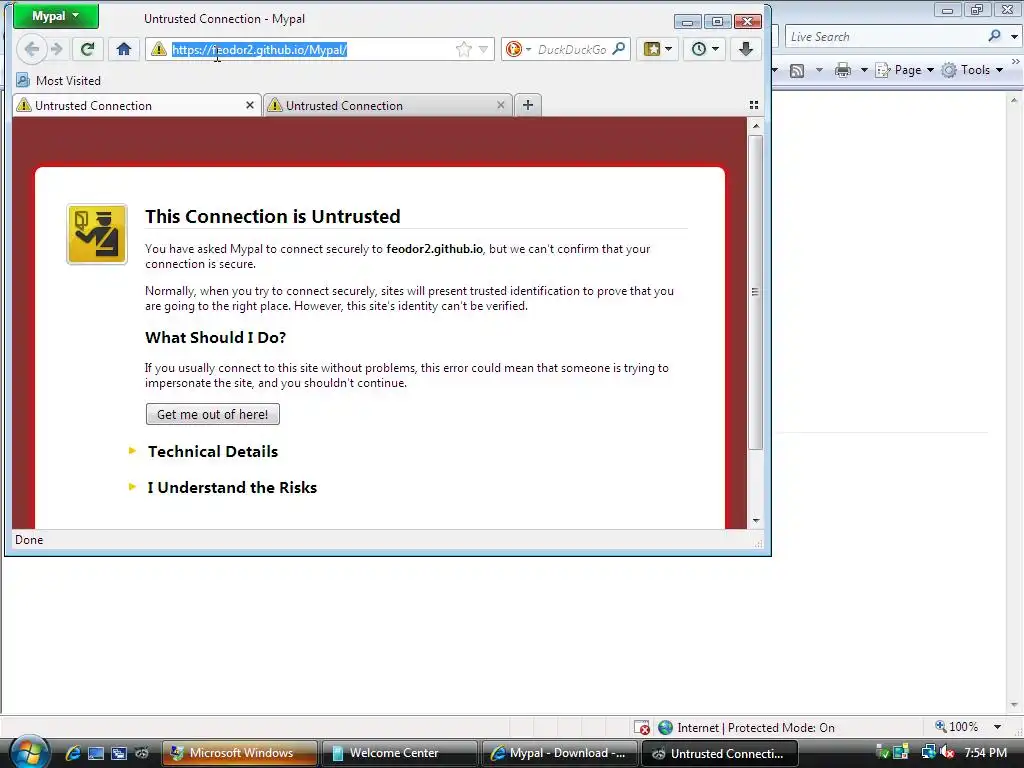Open the history clock menu button
The height and width of the screenshot is (768, 1024).
pyautogui.click(x=705, y=49)
